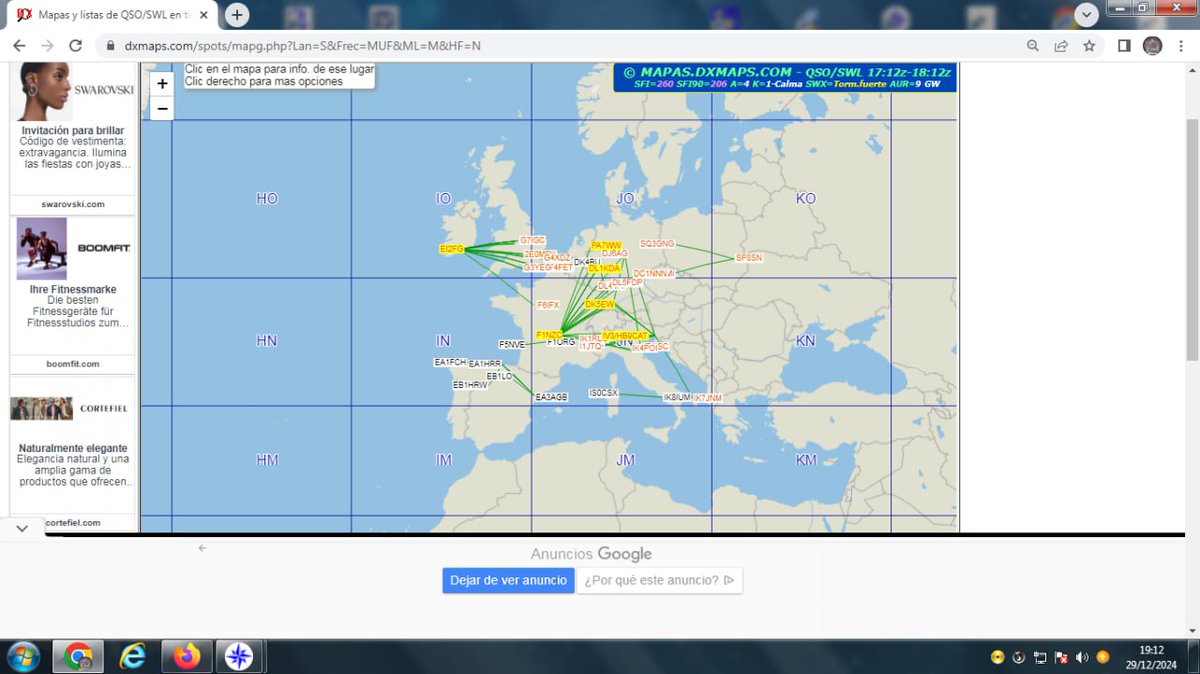
Task: Click the orange round tray icon
Action: (1103, 657)
